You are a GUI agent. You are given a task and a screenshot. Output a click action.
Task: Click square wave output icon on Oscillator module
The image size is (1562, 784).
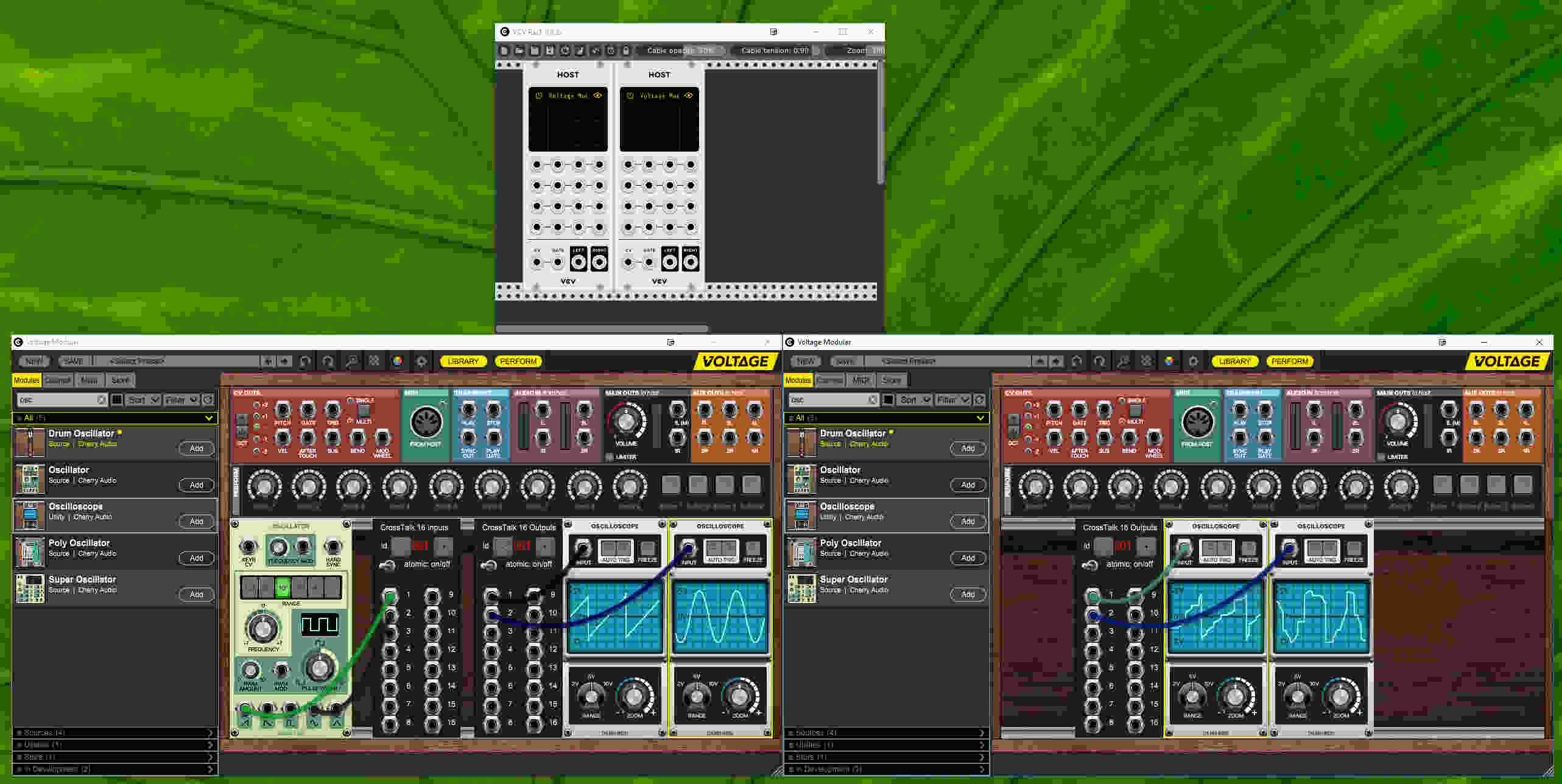click(290, 723)
